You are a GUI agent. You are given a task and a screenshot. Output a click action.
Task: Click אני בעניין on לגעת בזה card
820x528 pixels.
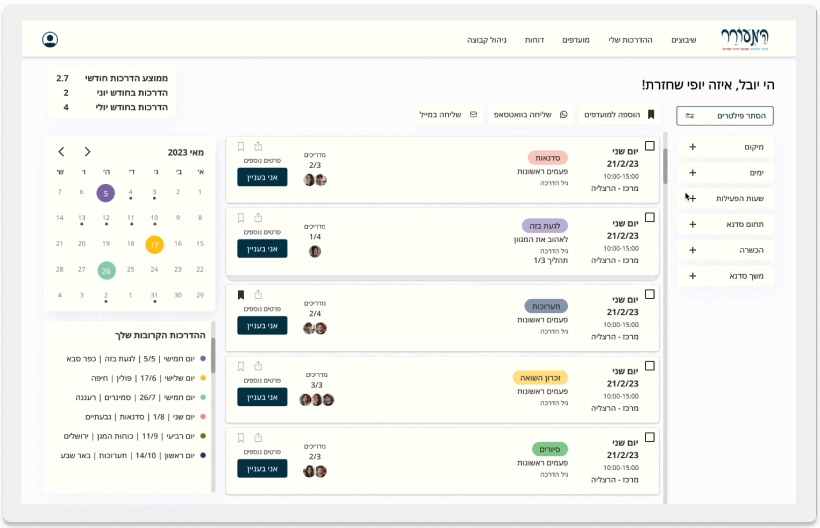262,249
